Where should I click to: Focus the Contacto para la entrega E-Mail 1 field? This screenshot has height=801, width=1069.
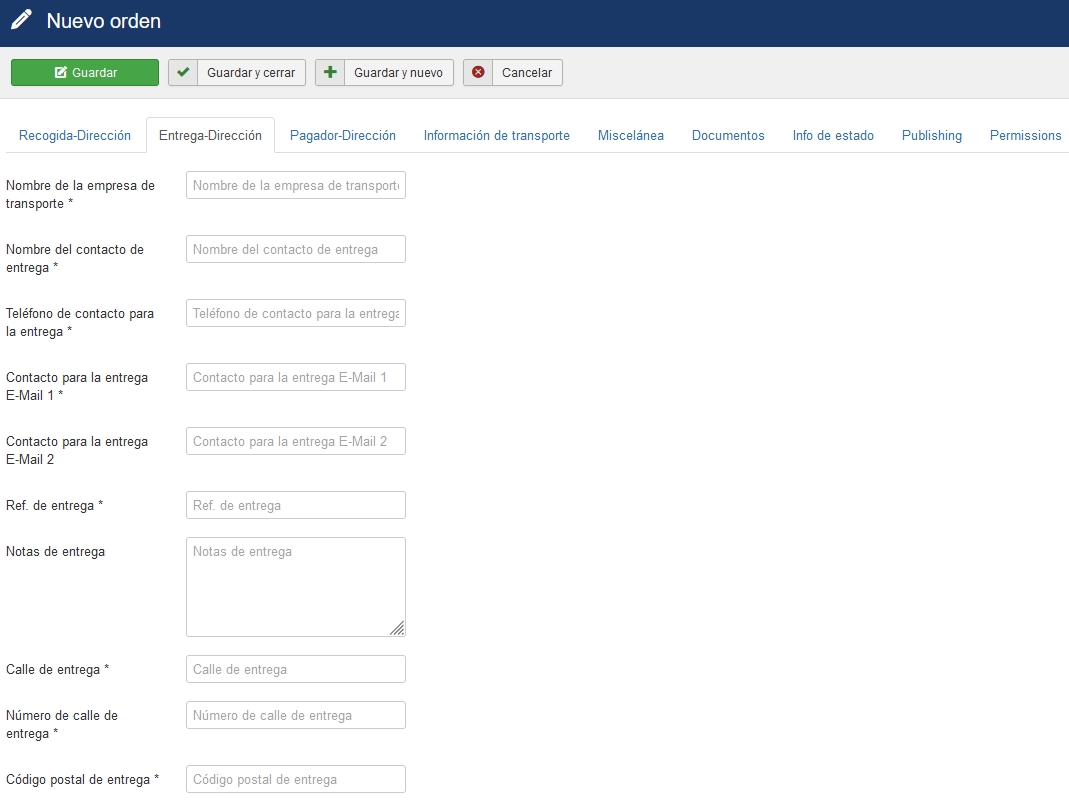coord(296,377)
